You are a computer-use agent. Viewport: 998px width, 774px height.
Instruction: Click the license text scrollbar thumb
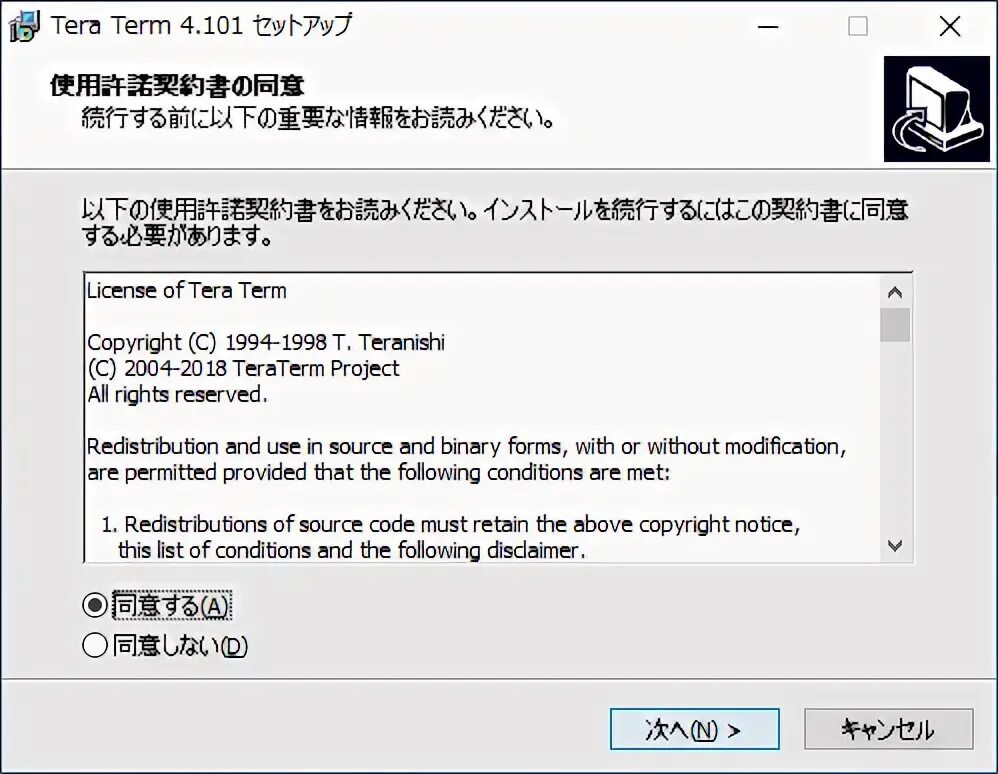coord(895,325)
